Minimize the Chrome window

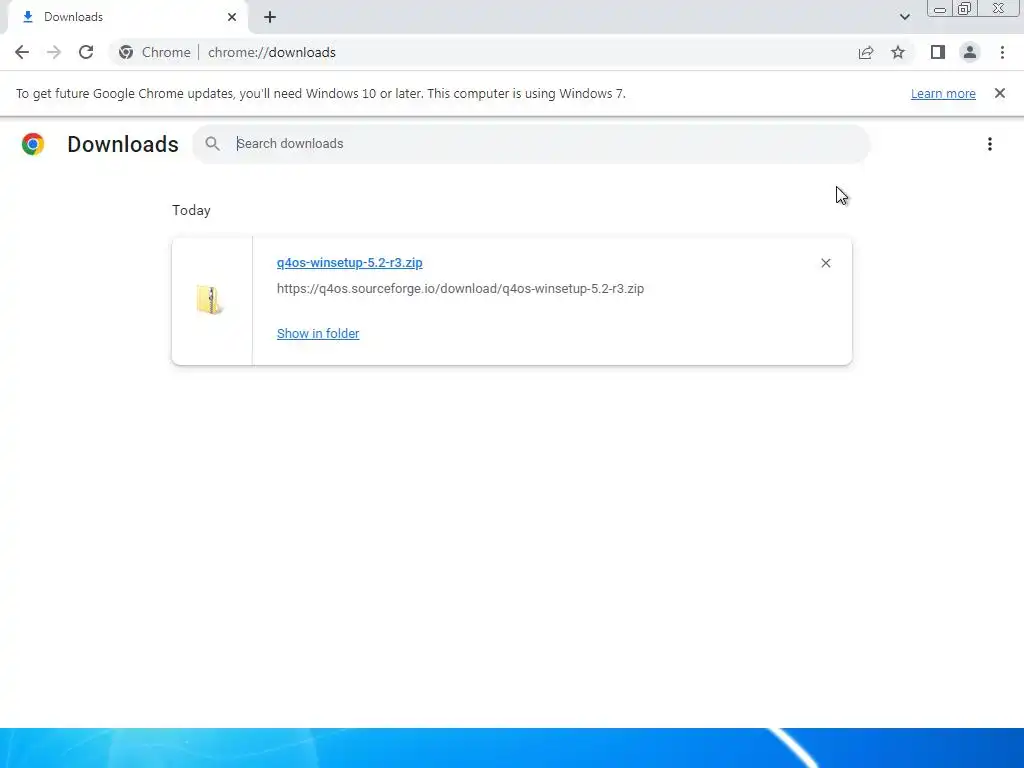(940, 9)
